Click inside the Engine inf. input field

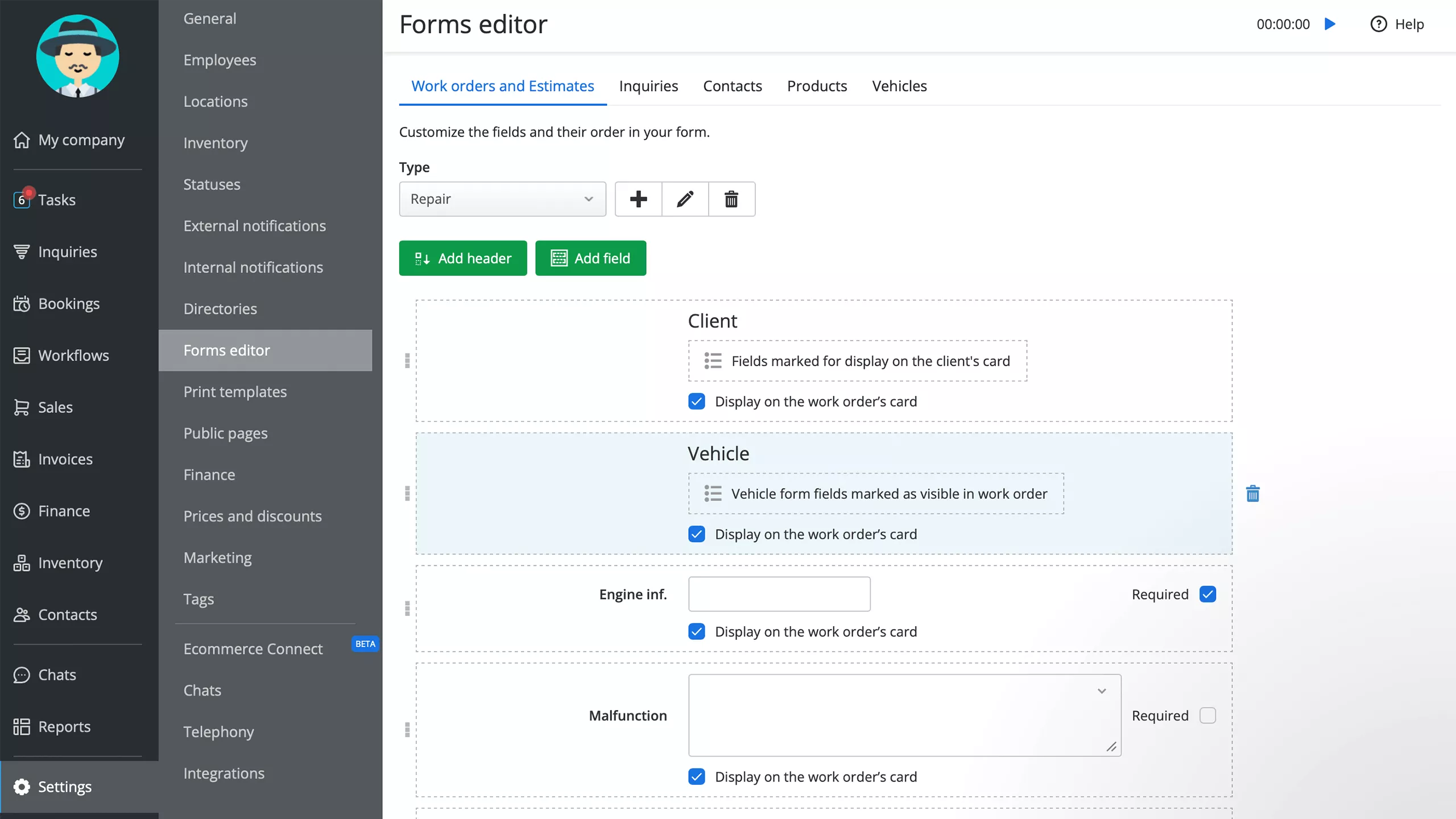coord(779,594)
